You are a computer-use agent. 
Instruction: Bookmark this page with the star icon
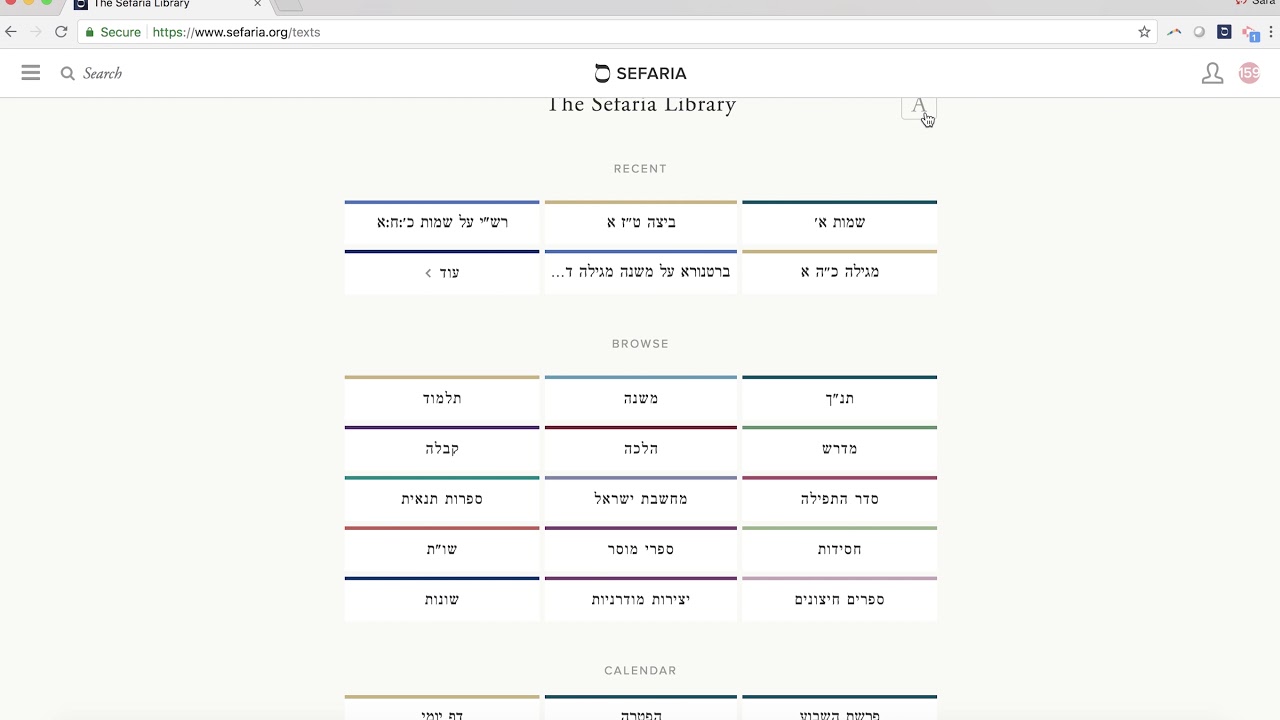(1144, 32)
